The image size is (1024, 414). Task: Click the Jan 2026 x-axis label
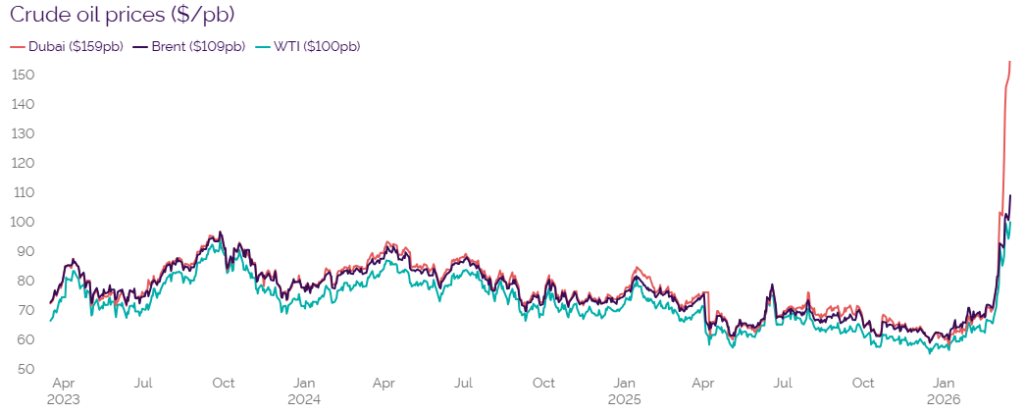coord(944,390)
